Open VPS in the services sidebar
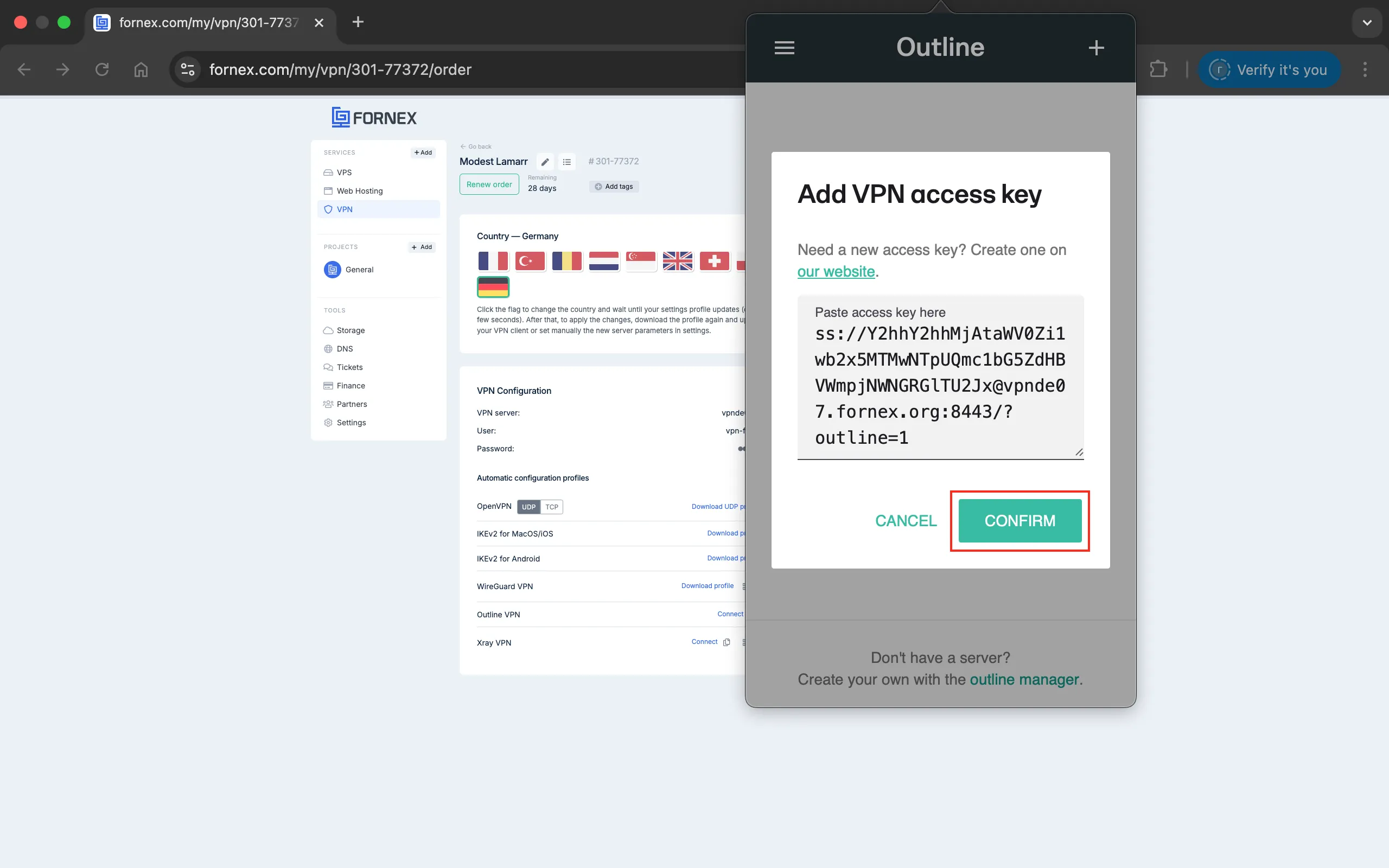1389x868 pixels. click(345, 172)
